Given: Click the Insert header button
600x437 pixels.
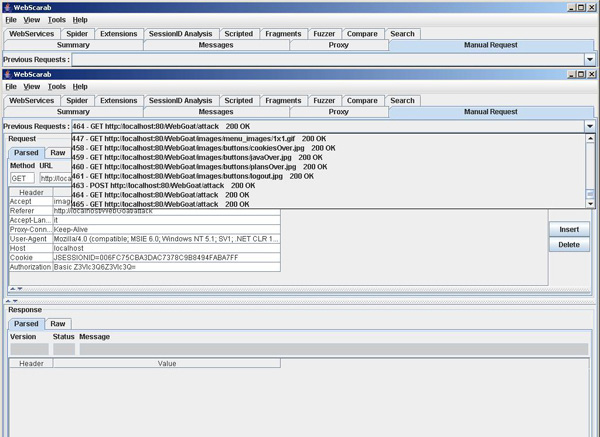Looking at the screenshot, I should pos(569,230).
